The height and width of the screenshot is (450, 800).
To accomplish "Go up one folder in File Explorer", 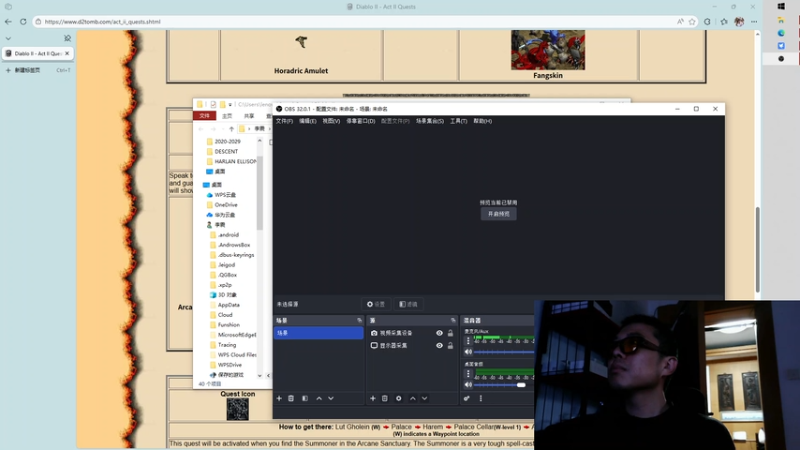I will point(231,129).
